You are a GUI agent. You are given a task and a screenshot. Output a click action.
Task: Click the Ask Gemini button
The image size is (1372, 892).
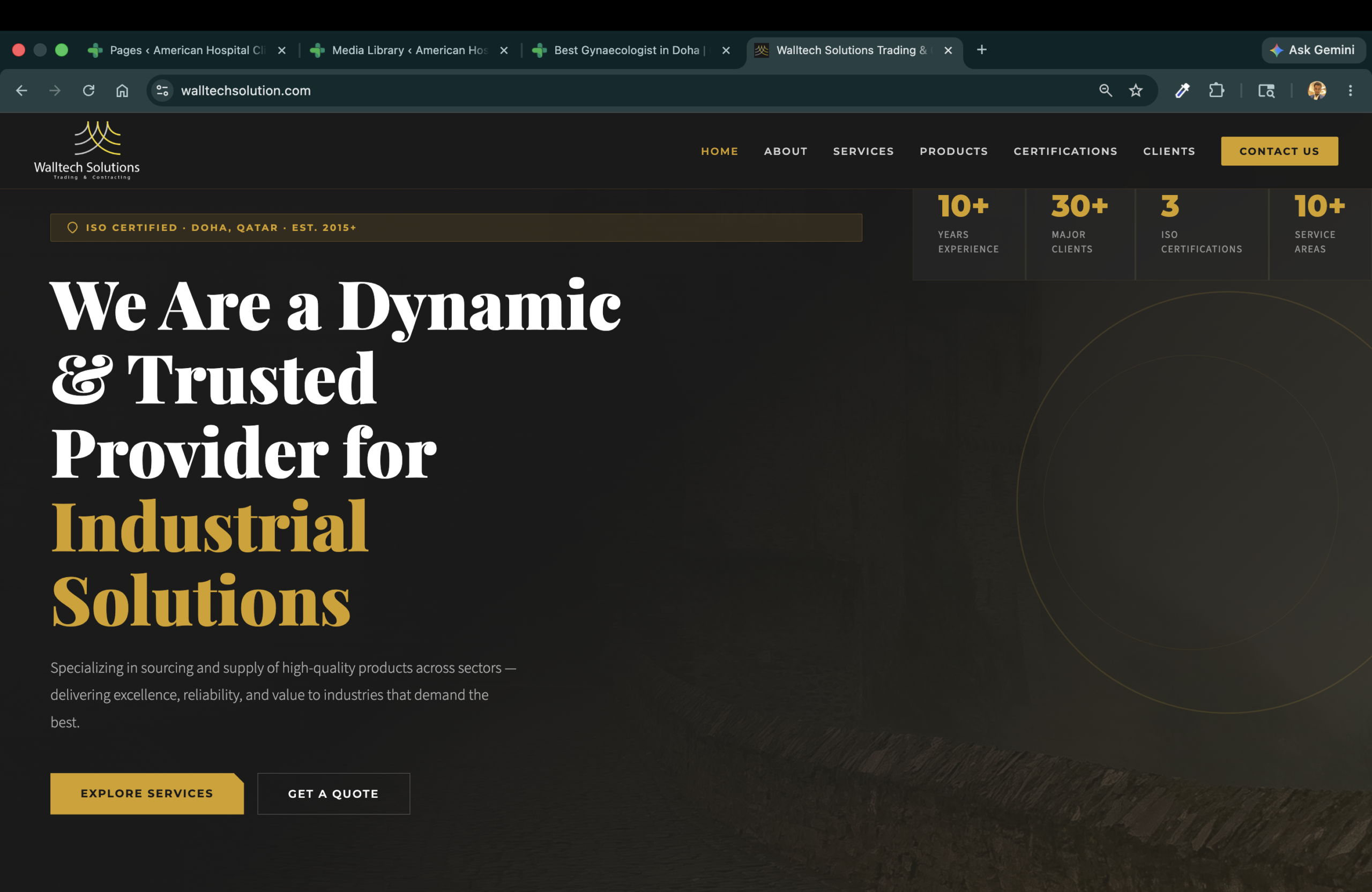coord(1313,50)
